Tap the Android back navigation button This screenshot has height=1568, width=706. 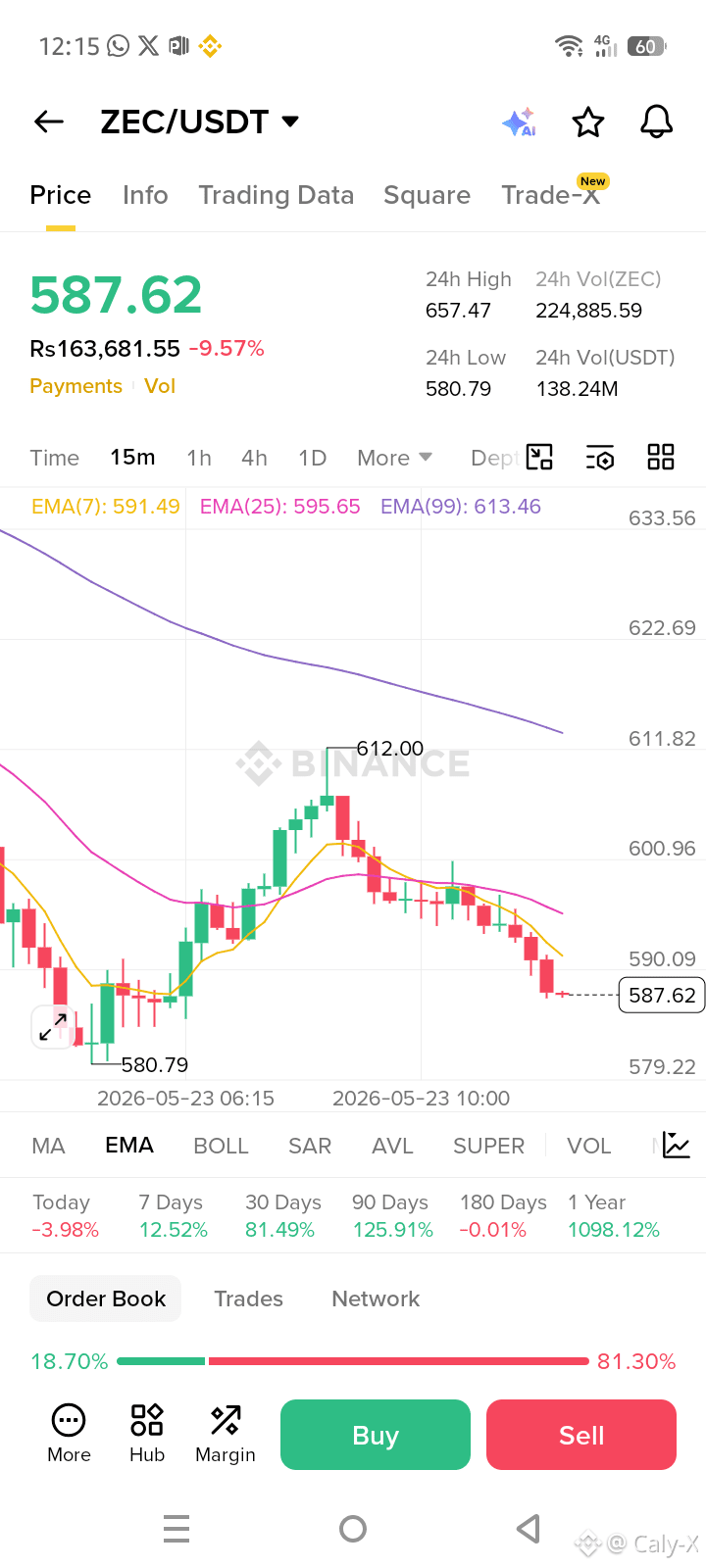click(529, 1529)
